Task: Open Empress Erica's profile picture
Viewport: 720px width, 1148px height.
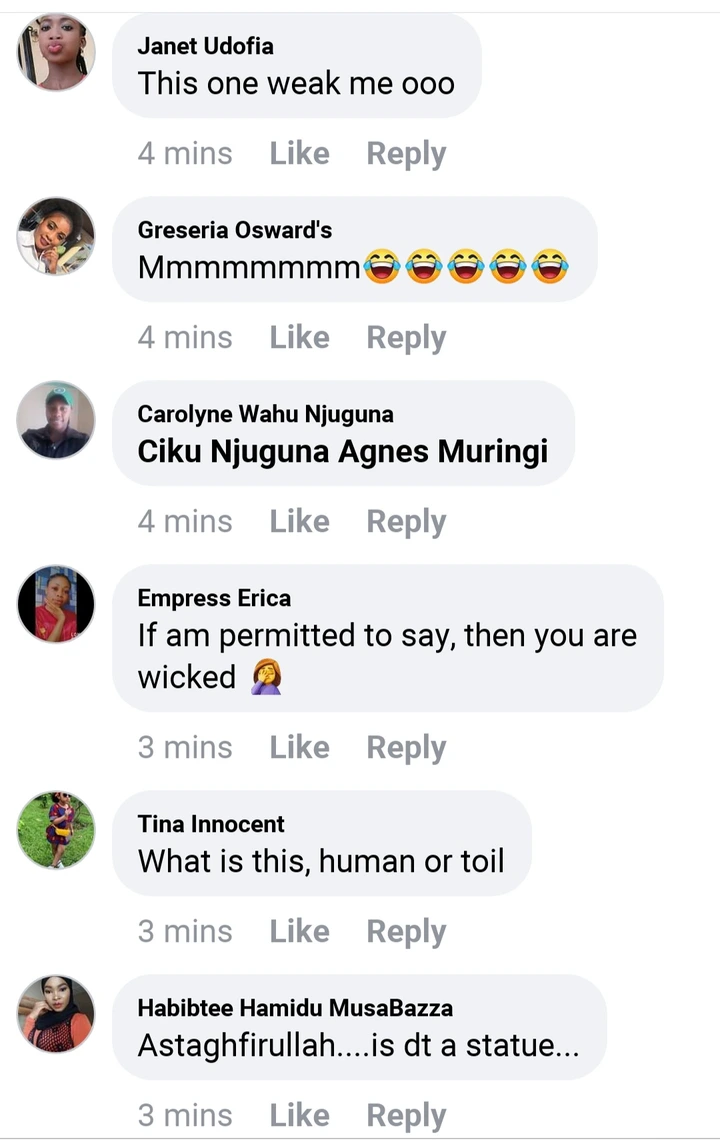Action: (x=56, y=604)
